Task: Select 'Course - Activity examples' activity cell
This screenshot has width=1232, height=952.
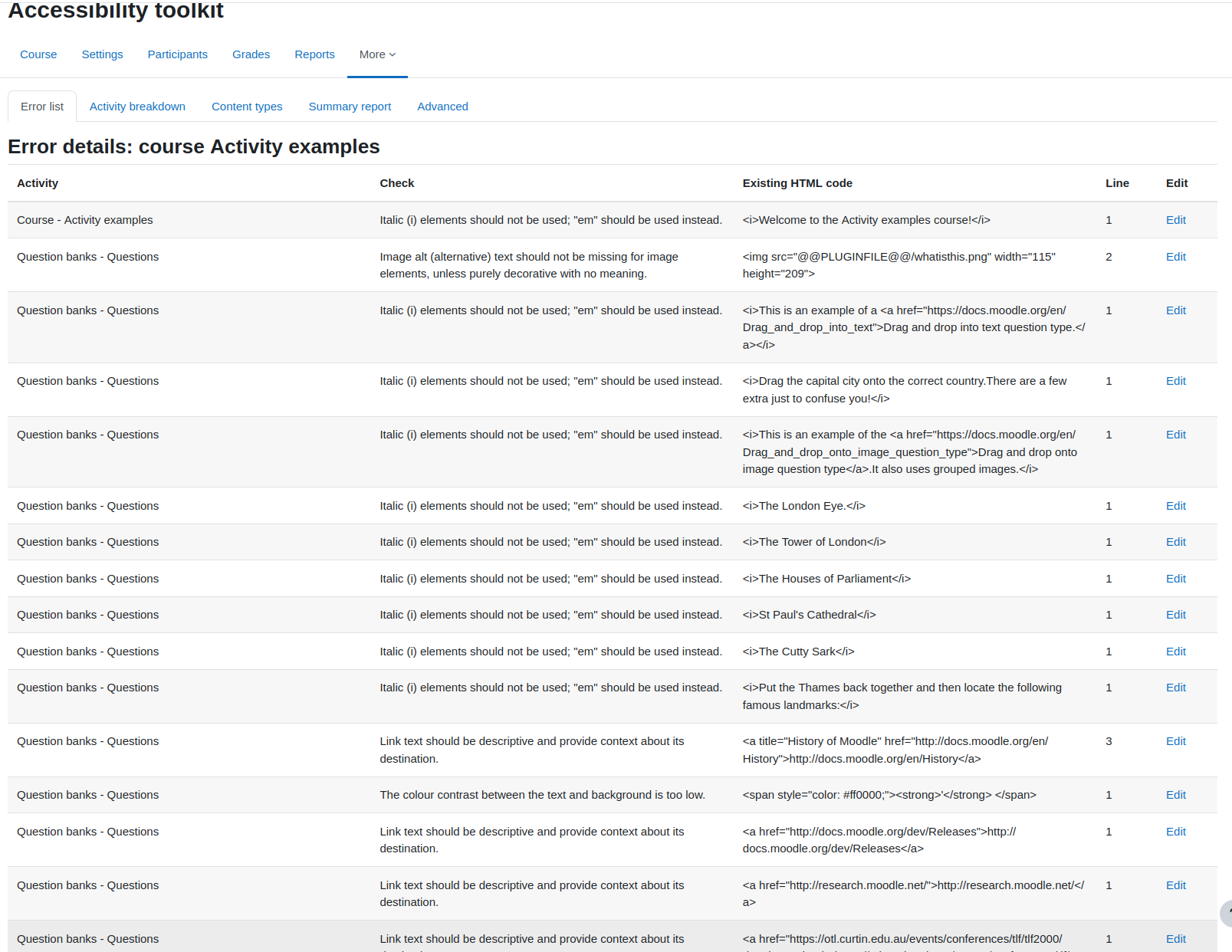Action: pos(85,220)
